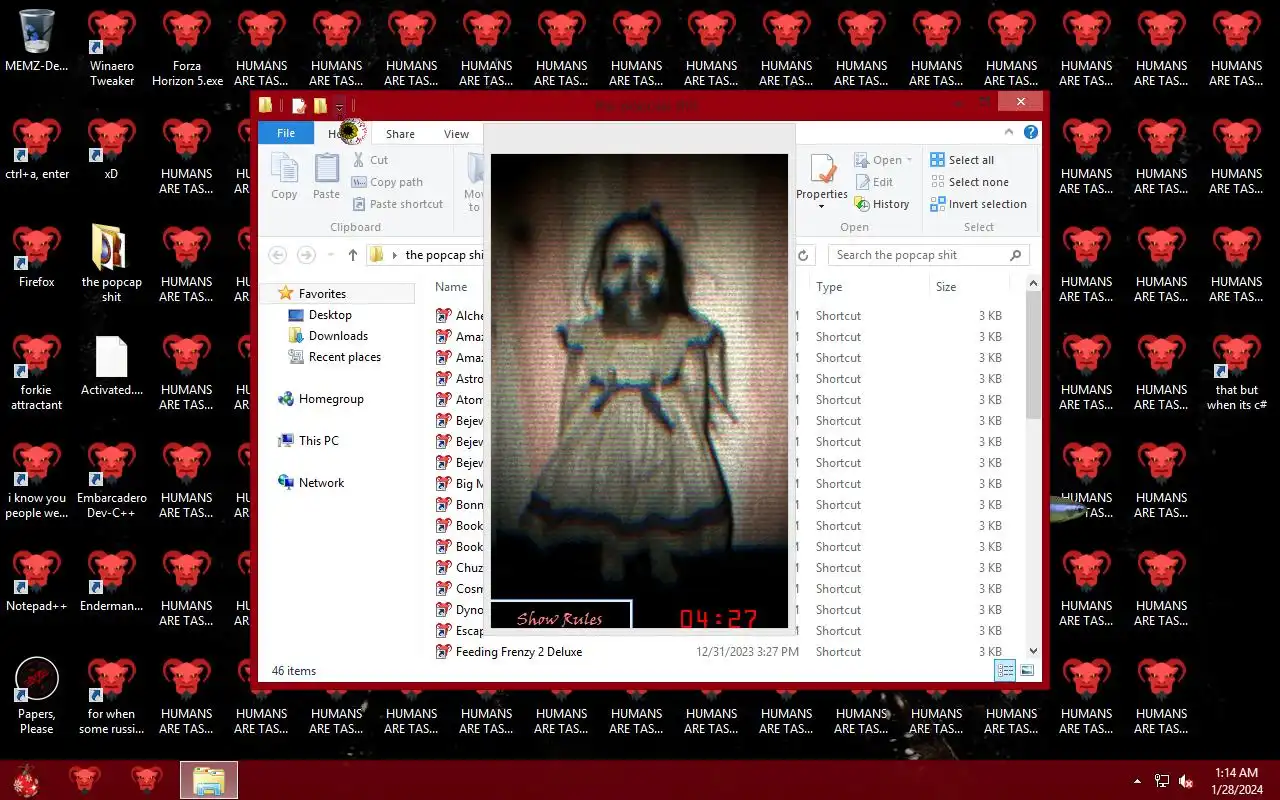This screenshot has height=800, width=1280.
Task: Click Copy path in the ribbon
Action: pyautogui.click(x=387, y=182)
